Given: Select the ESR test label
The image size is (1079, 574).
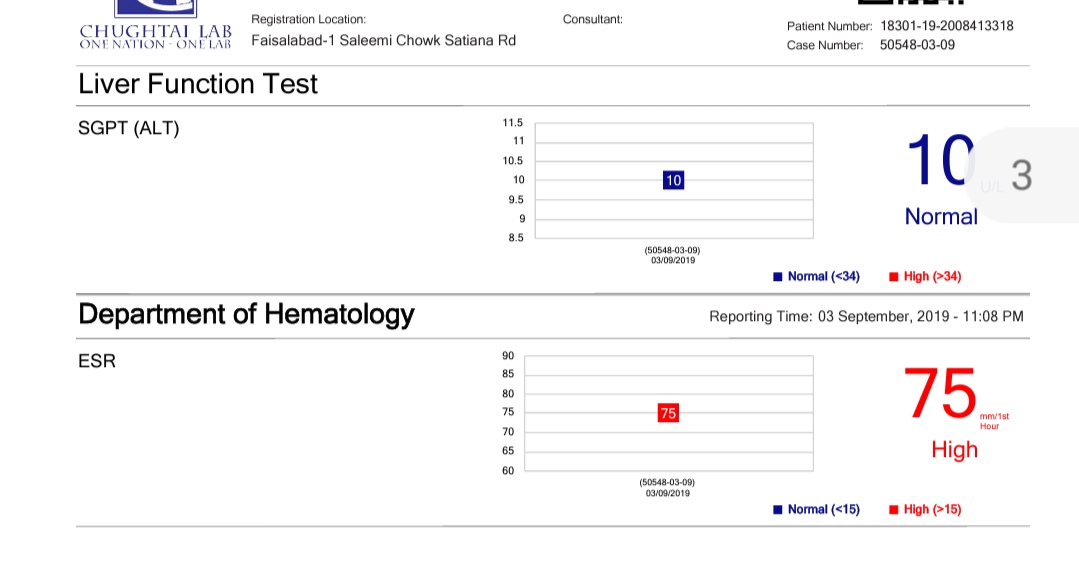Looking at the screenshot, I should (97, 361).
